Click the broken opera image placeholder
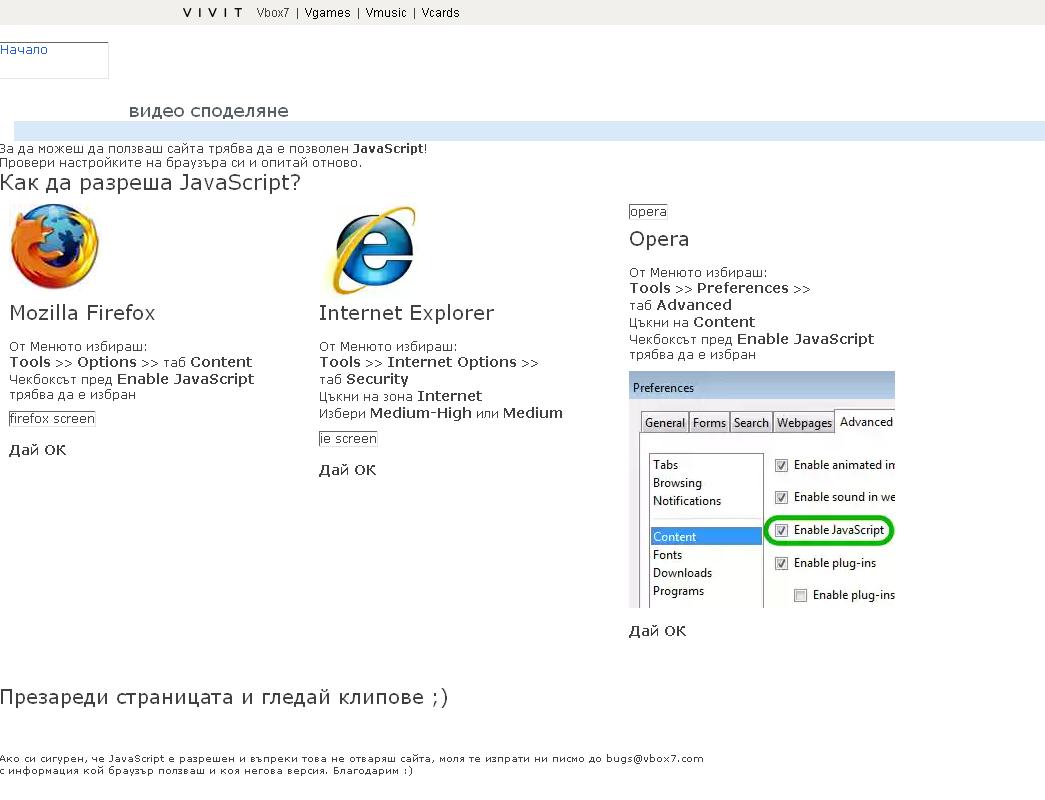 (648, 212)
